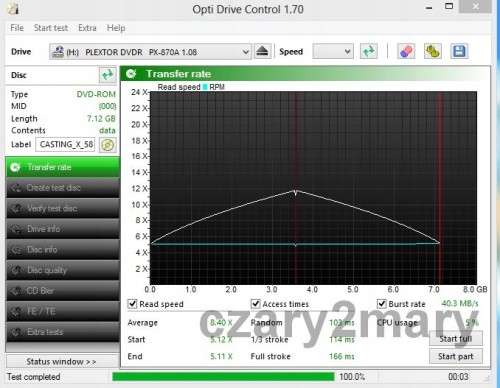This screenshot has height=388, width=500.
Task: Eject the disc using the eject icon
Action: click(262, 52)
